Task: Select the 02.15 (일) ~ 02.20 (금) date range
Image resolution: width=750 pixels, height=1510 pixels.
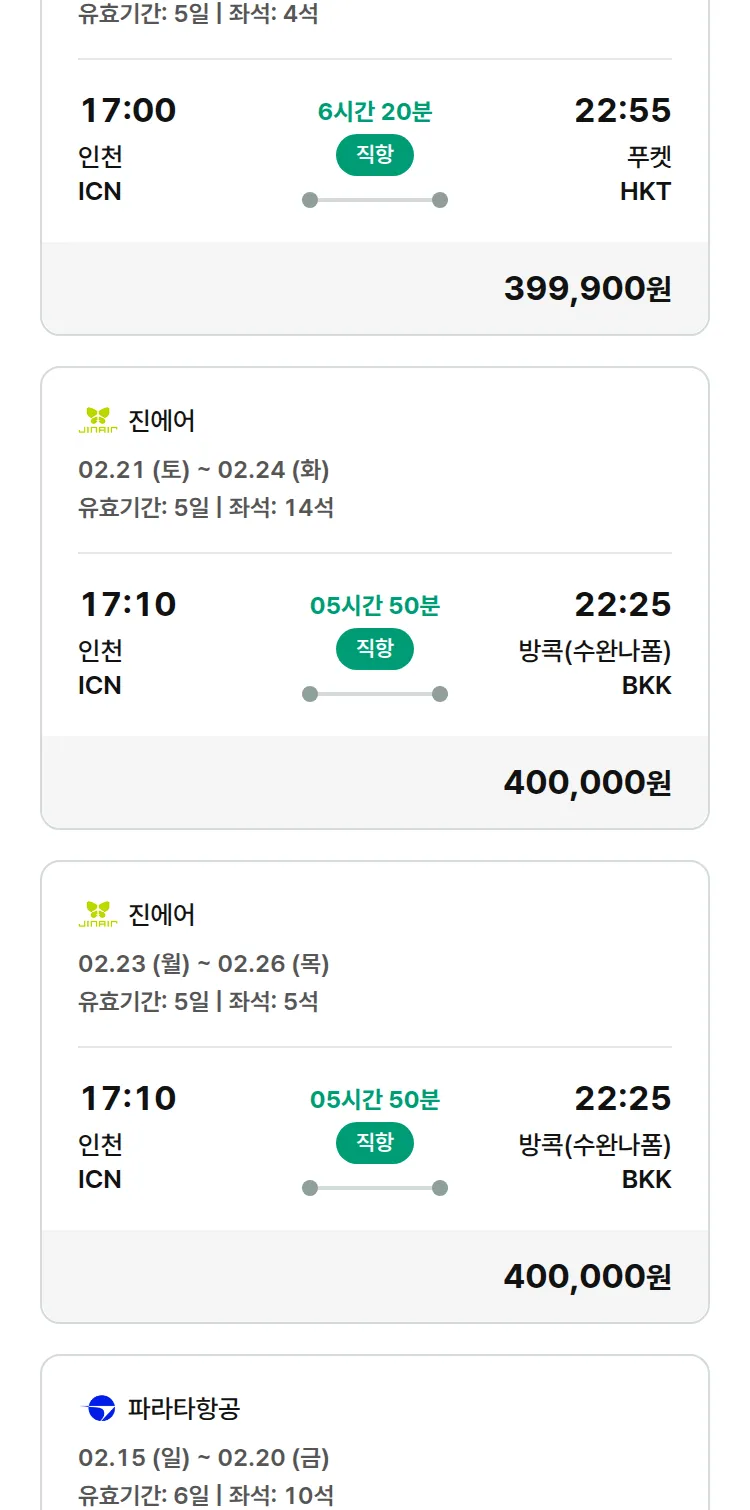Action: 204,1457
